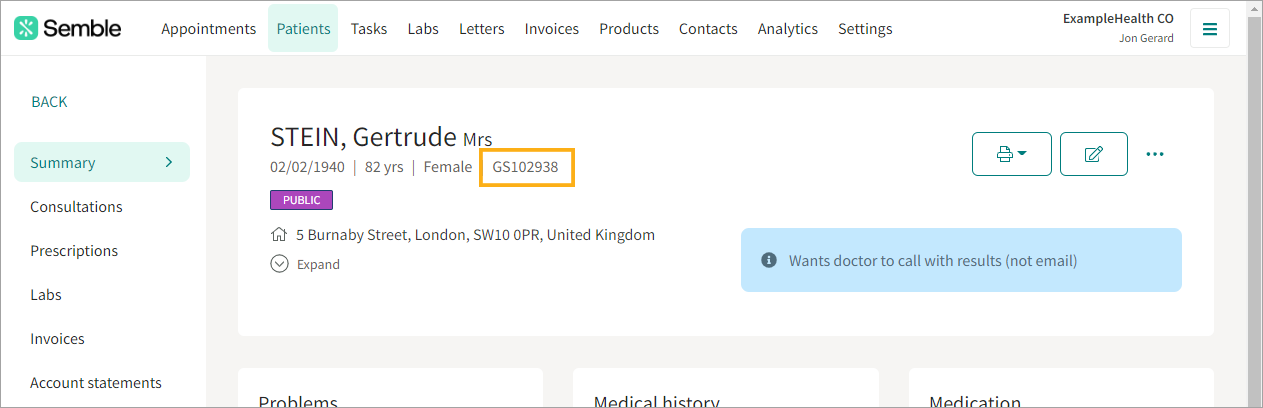Go to the Labs top menu

coord(423,29)
